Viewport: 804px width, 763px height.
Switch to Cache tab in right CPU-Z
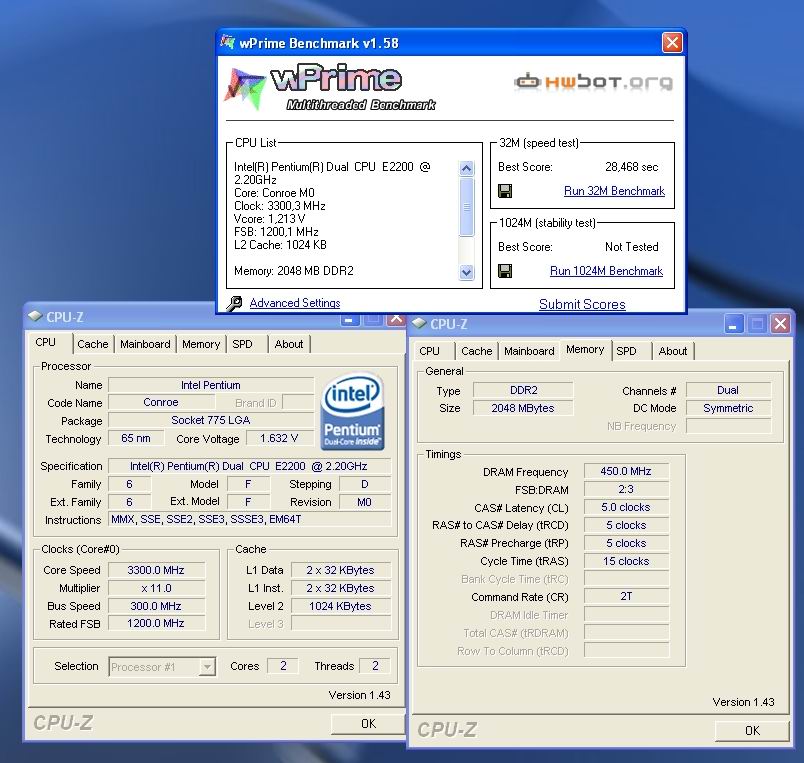[x=476, y=351]
